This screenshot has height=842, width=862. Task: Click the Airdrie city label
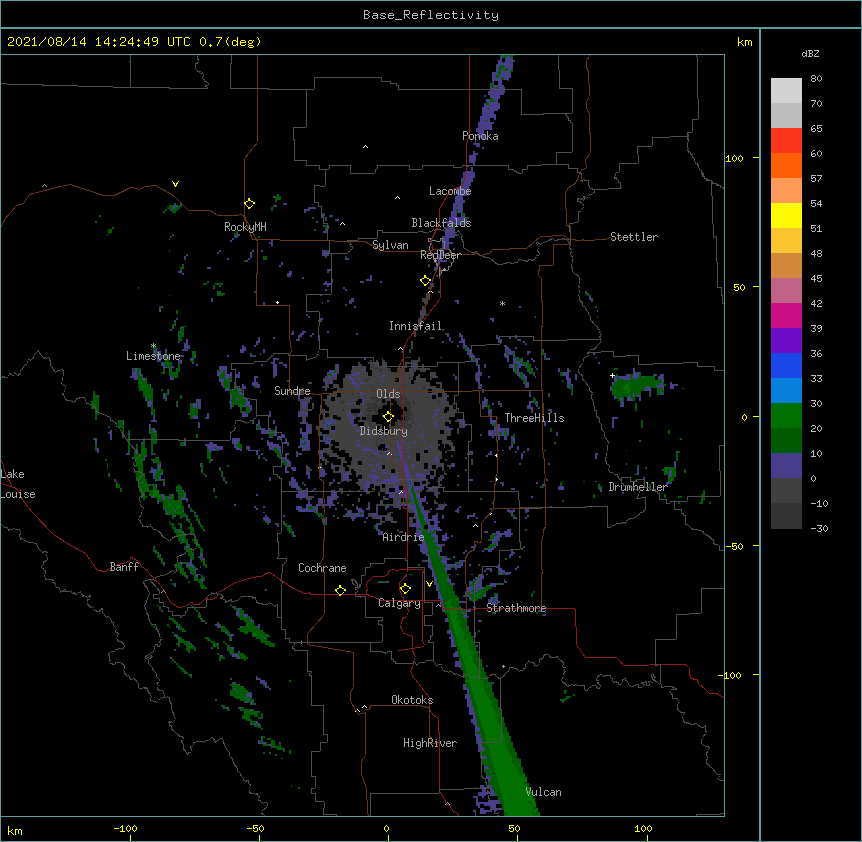pos(403,537)
